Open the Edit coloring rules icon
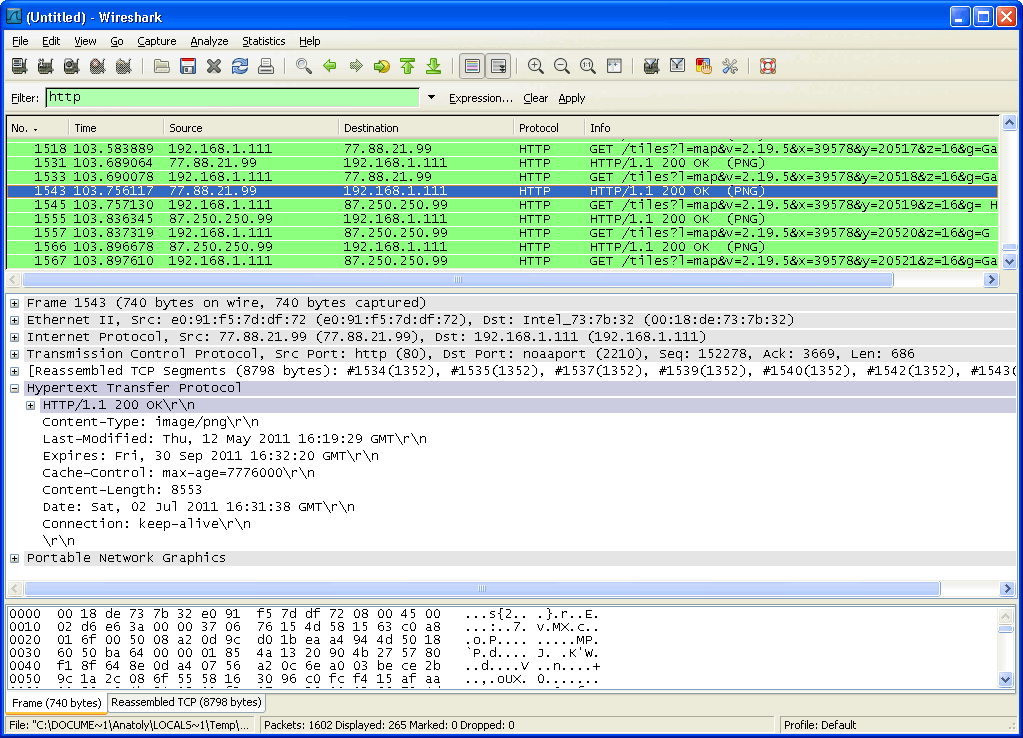 703,67
